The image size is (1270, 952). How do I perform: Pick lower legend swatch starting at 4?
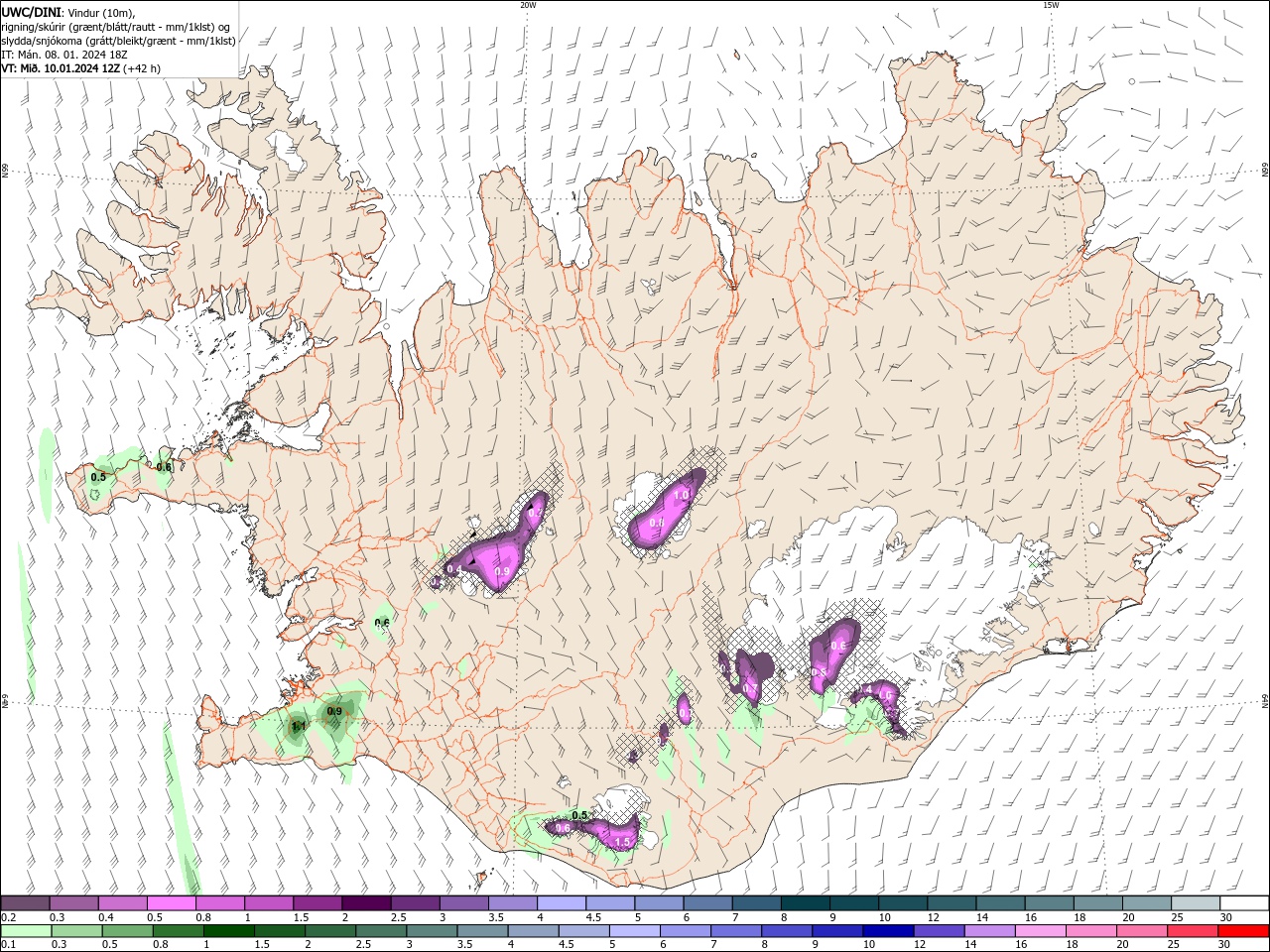[534, 931]
